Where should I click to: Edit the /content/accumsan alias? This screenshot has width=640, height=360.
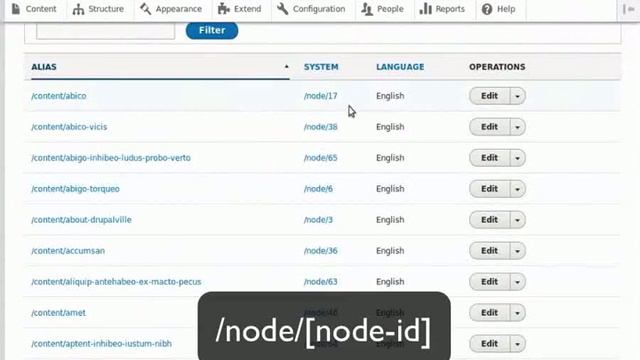[489, 251]
